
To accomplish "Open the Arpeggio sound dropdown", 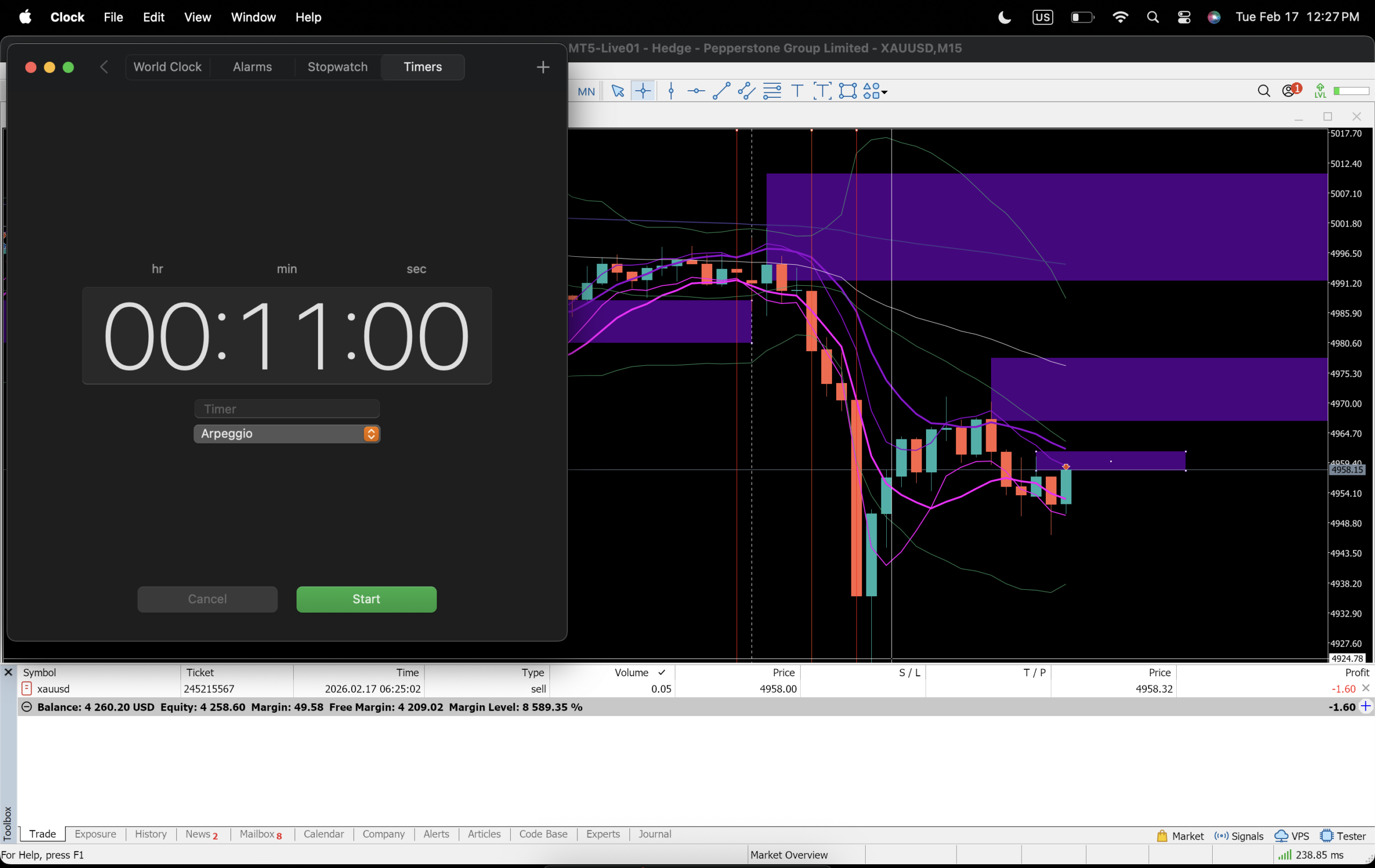I will click(371, 434).
